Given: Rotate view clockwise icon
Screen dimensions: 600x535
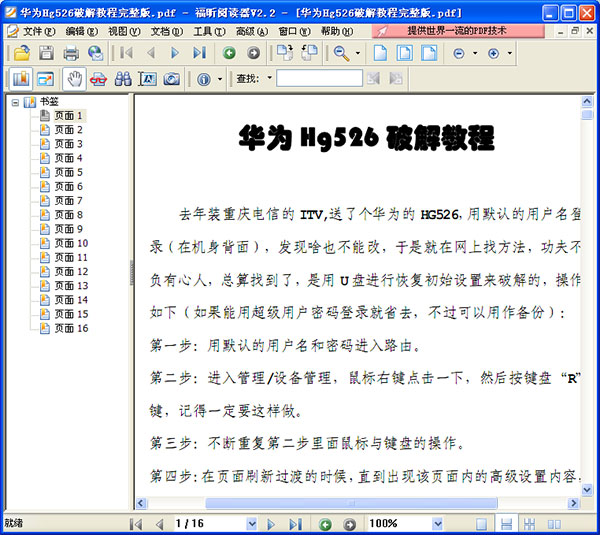Looking at the screenshot, I should (285, 53).
